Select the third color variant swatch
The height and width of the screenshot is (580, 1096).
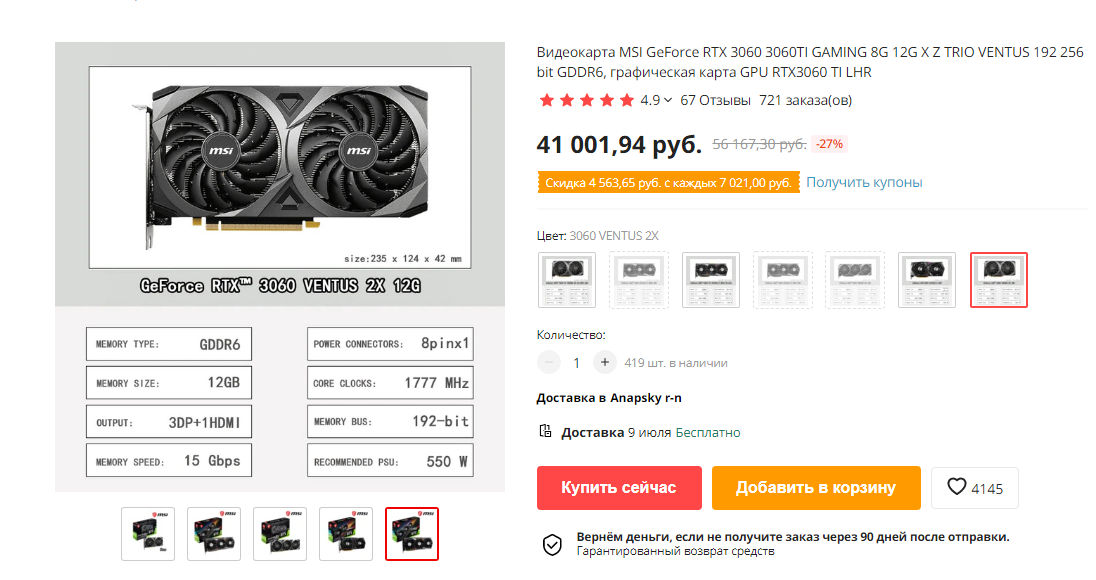(711, 280)
